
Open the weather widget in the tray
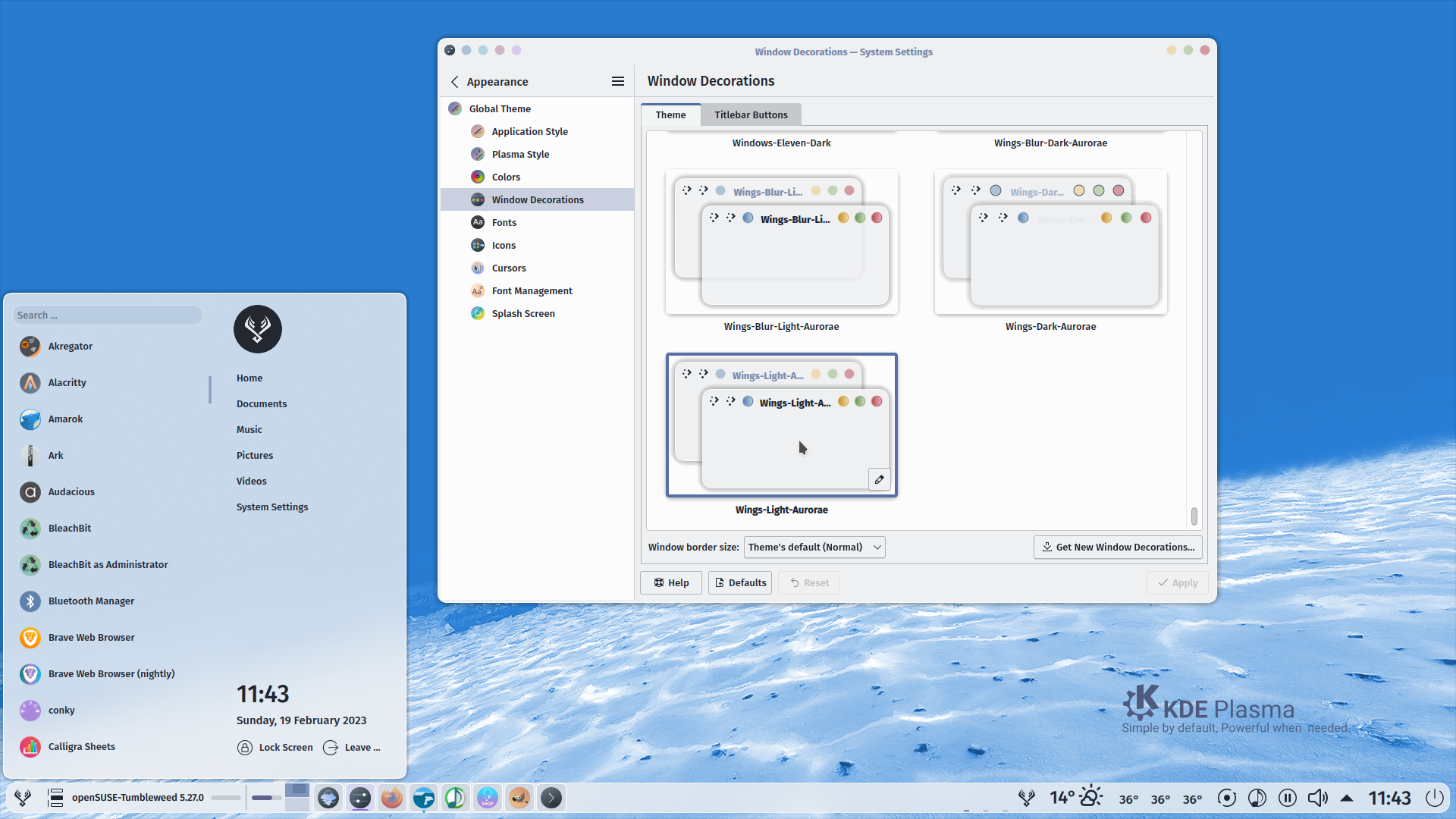click(x=1075, y=798)
